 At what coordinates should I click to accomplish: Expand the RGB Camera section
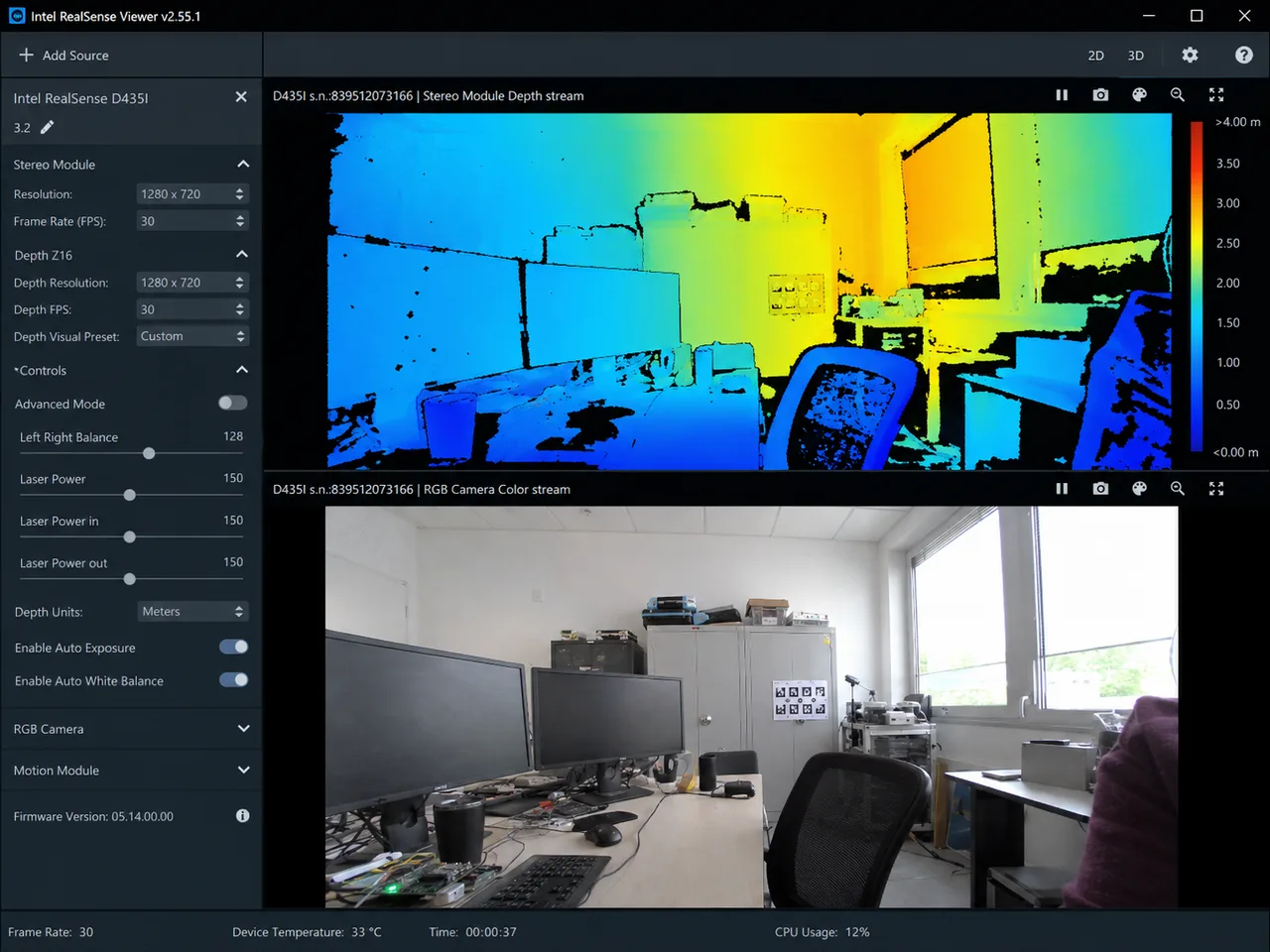click(243, 729)
